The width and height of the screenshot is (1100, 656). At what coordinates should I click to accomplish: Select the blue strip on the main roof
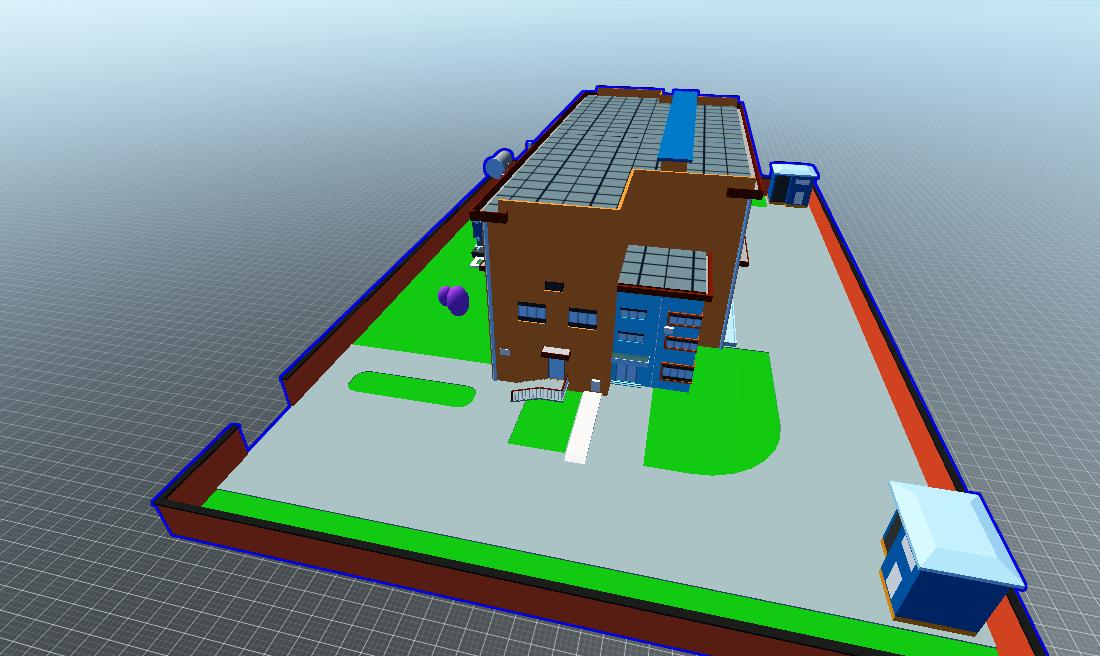click(679, 126)
